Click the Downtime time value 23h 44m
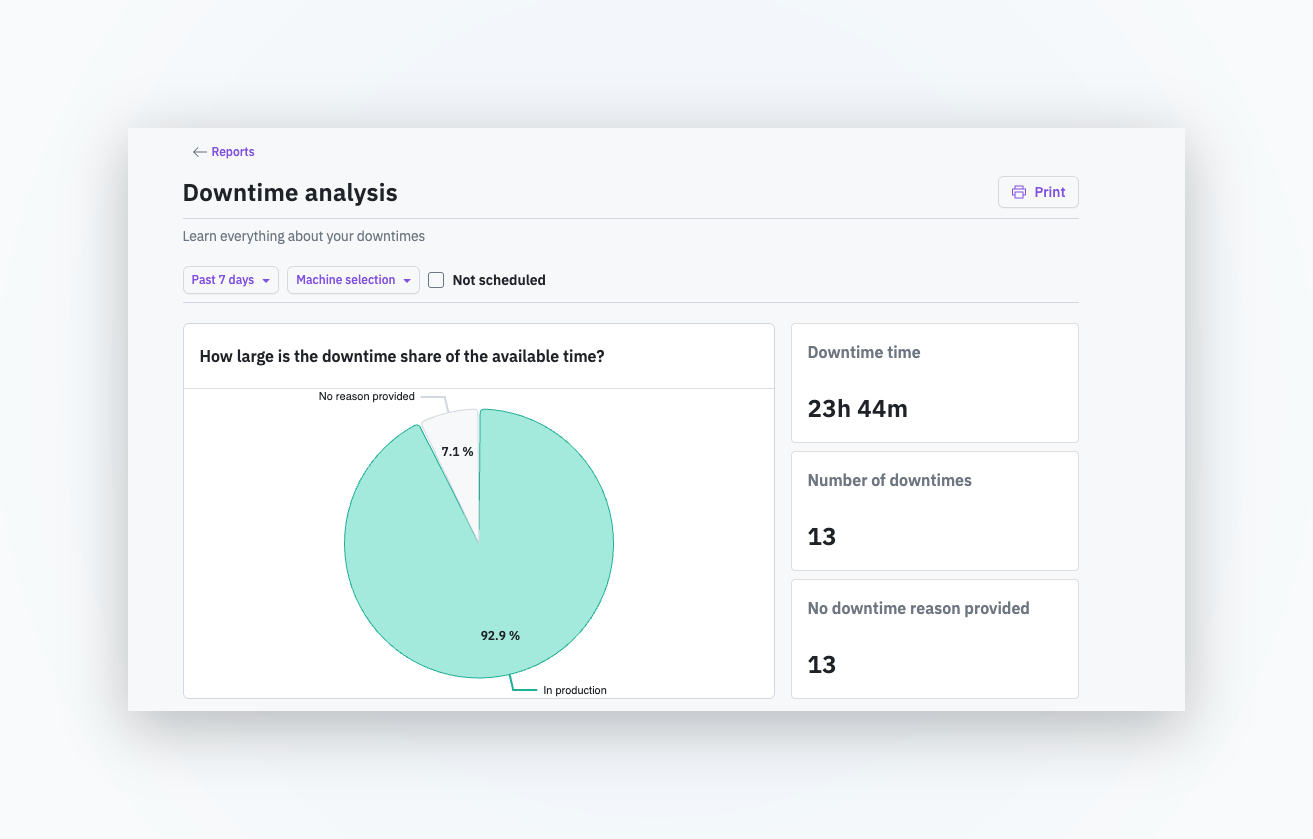Viewport: 1313px width, 839px height. (x=858, y=408)
